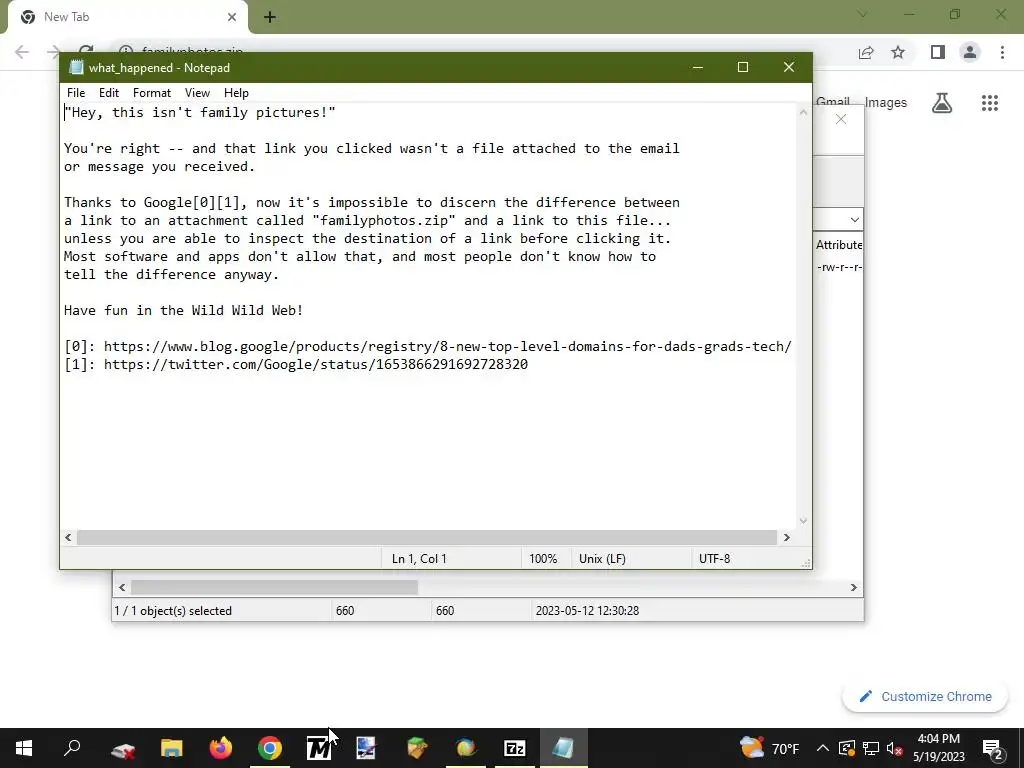Click the Notepad taskbar icon
This screenshot has width=1024, height=768.
click(563, 748)
